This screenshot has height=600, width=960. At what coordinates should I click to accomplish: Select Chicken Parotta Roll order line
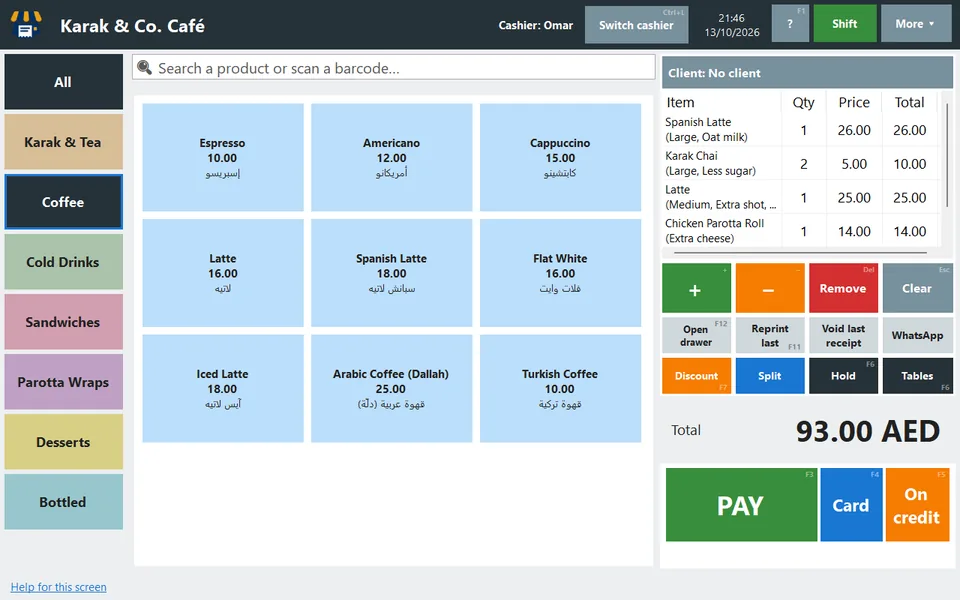coord(801,231)
